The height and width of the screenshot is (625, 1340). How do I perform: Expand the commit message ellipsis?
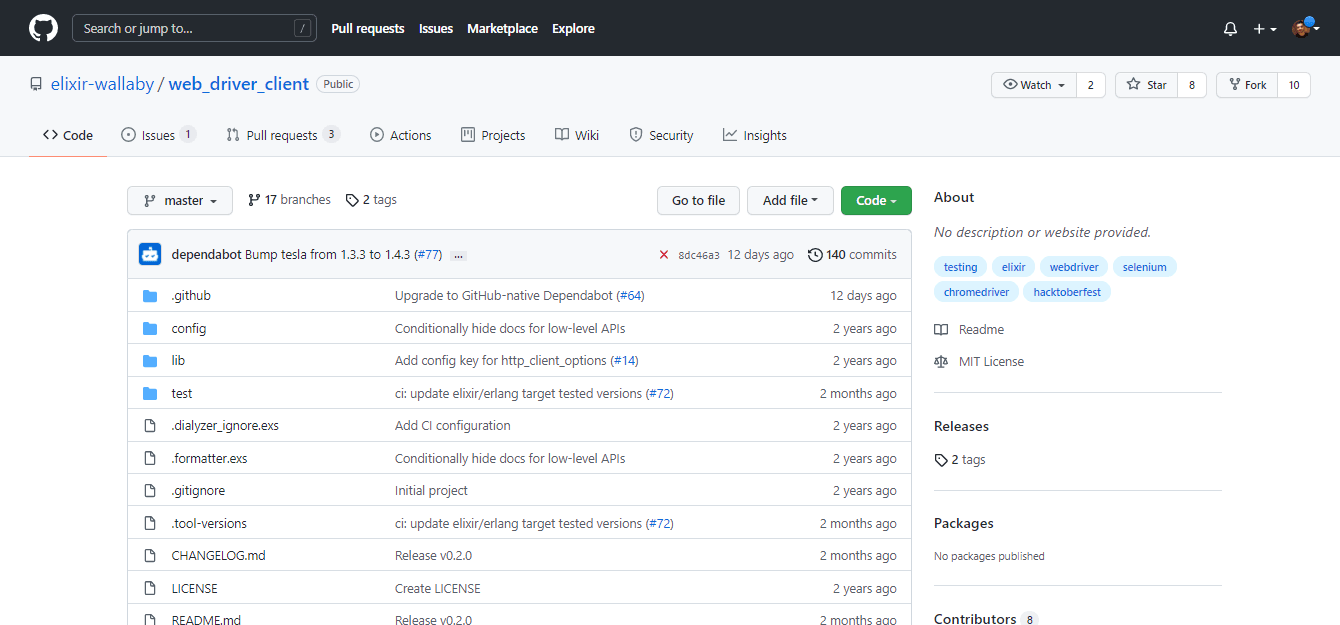(x=458, y=256)
